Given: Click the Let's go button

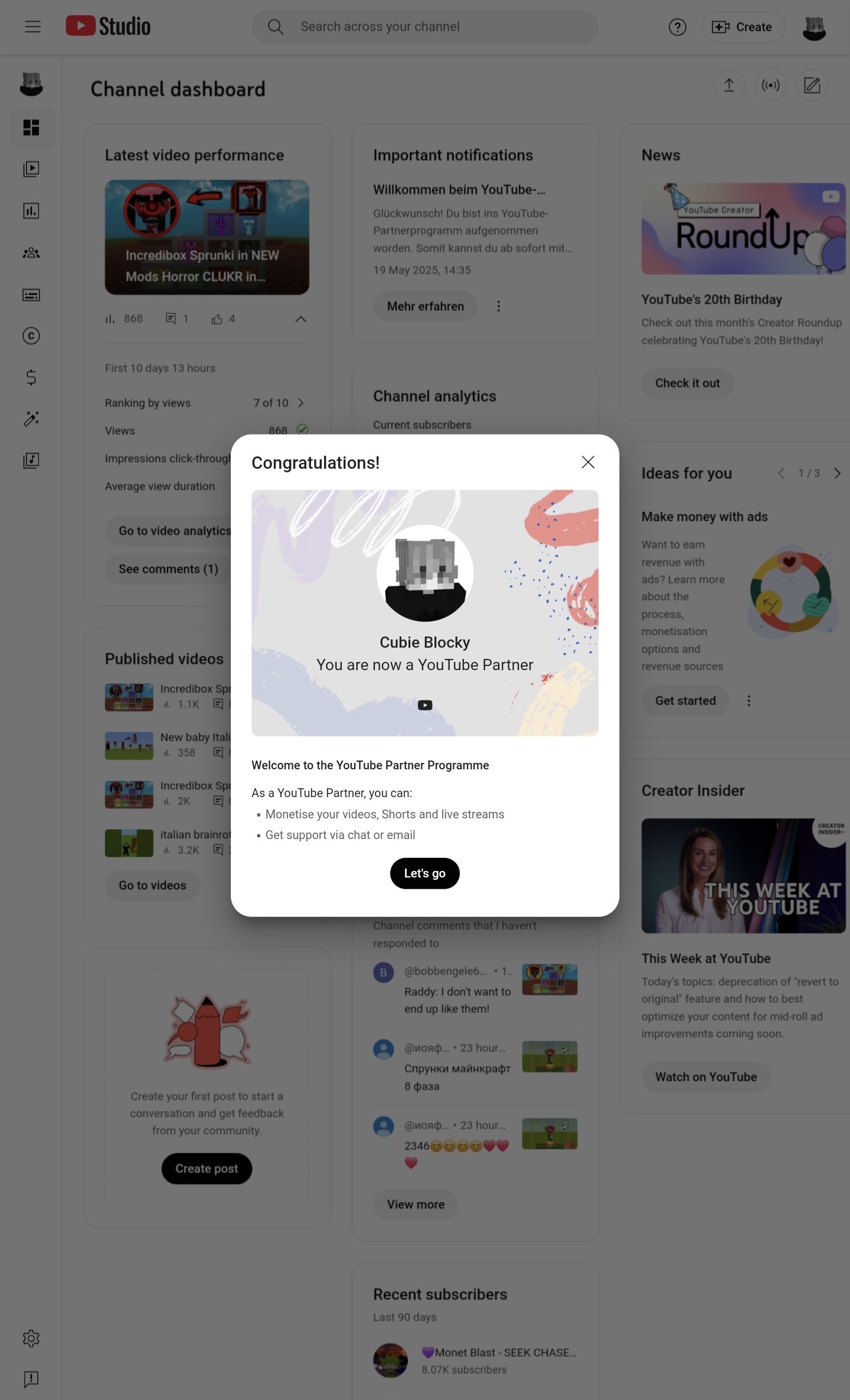Looking at the screenshot, I should (x=425, y=873).
